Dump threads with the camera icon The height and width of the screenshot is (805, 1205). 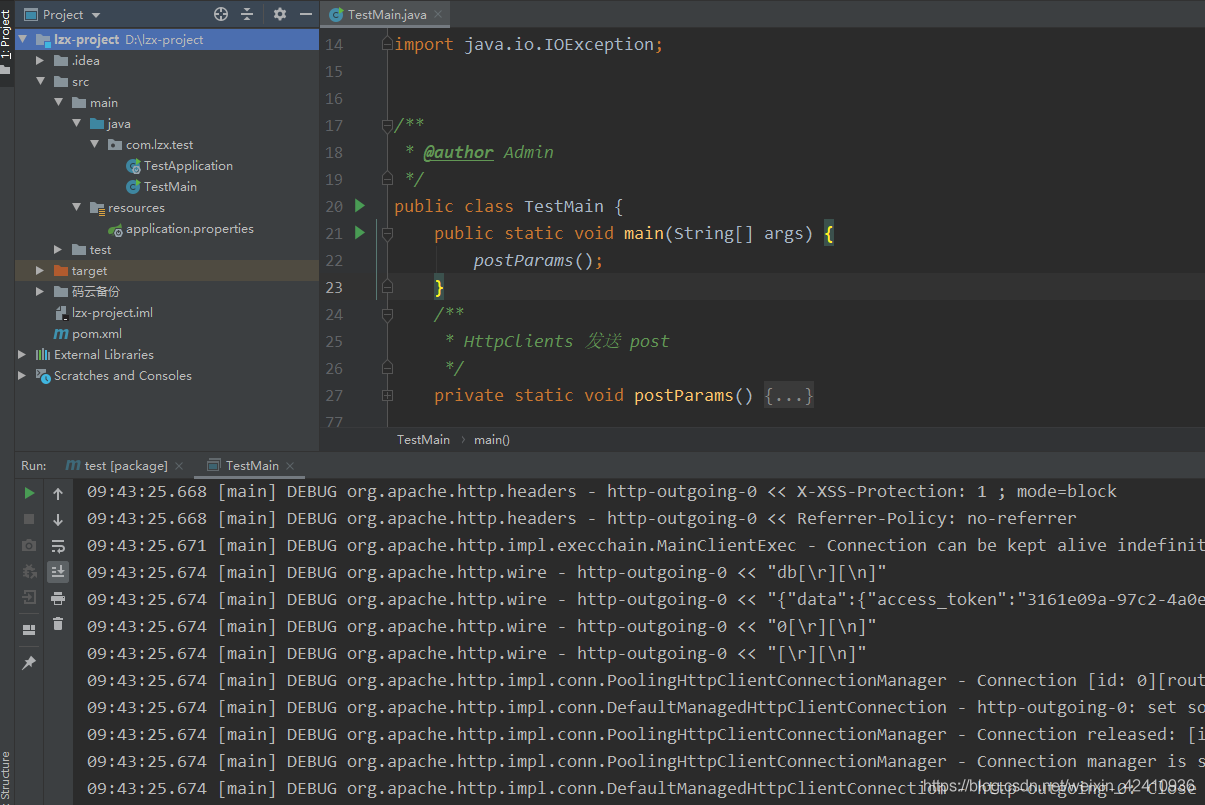coord(29,545)
